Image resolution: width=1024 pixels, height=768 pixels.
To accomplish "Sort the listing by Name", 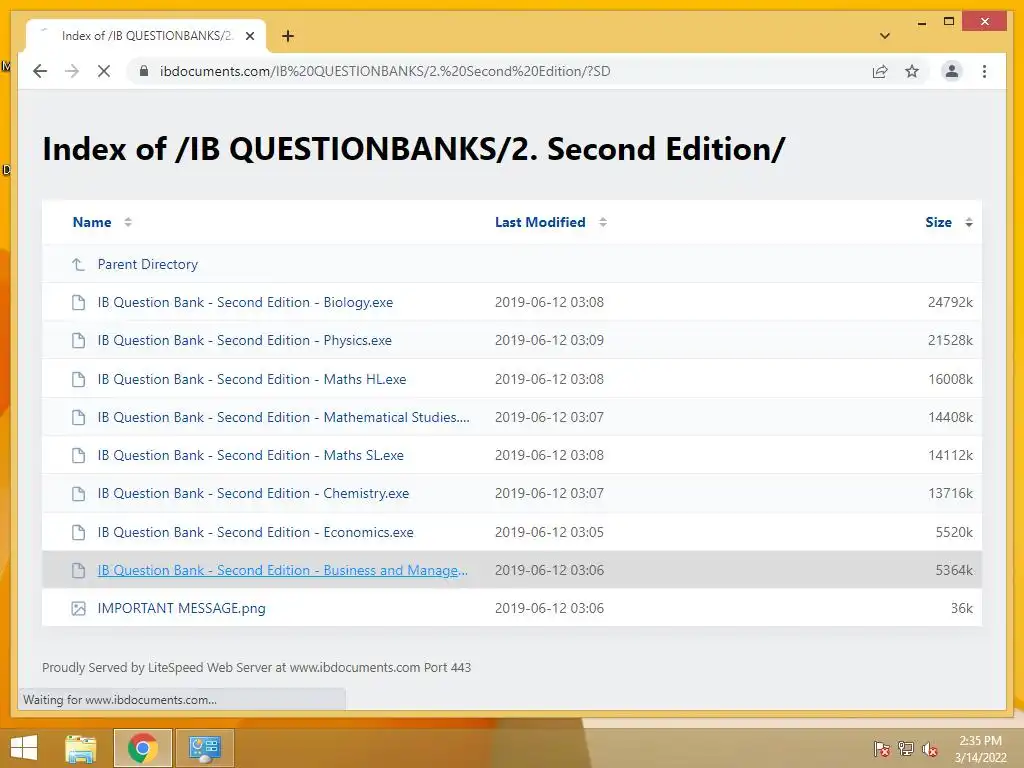I will pos(92,222).
